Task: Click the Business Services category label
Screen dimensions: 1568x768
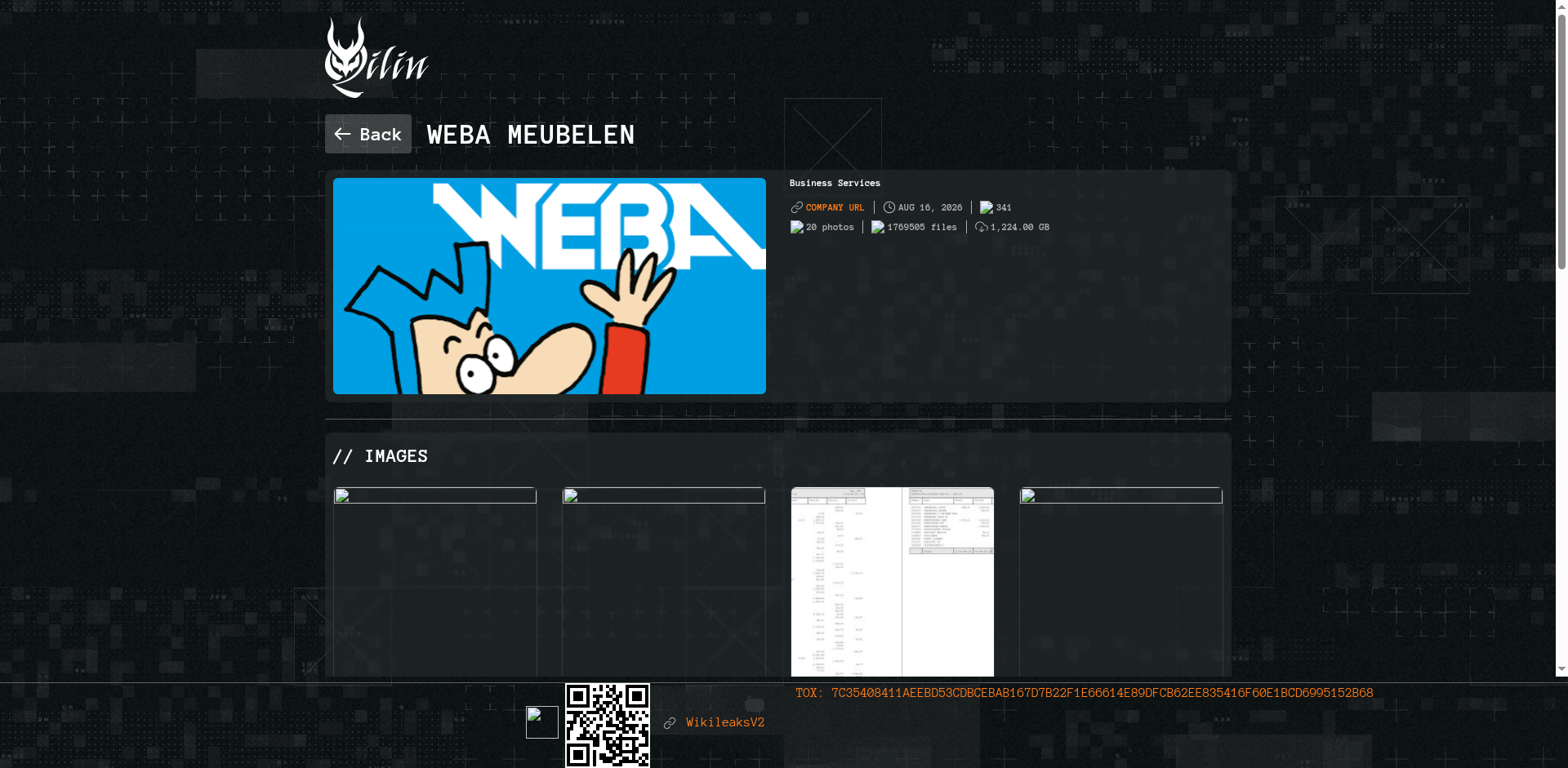Action: point(835,183)
